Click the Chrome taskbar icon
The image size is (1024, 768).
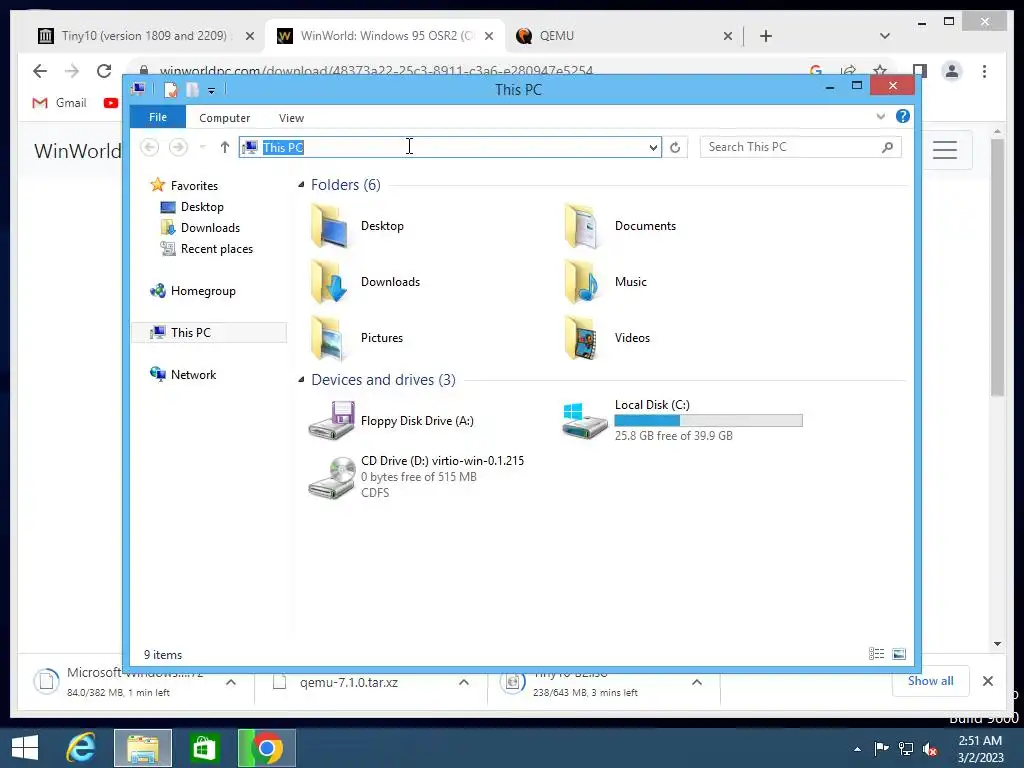266,748
